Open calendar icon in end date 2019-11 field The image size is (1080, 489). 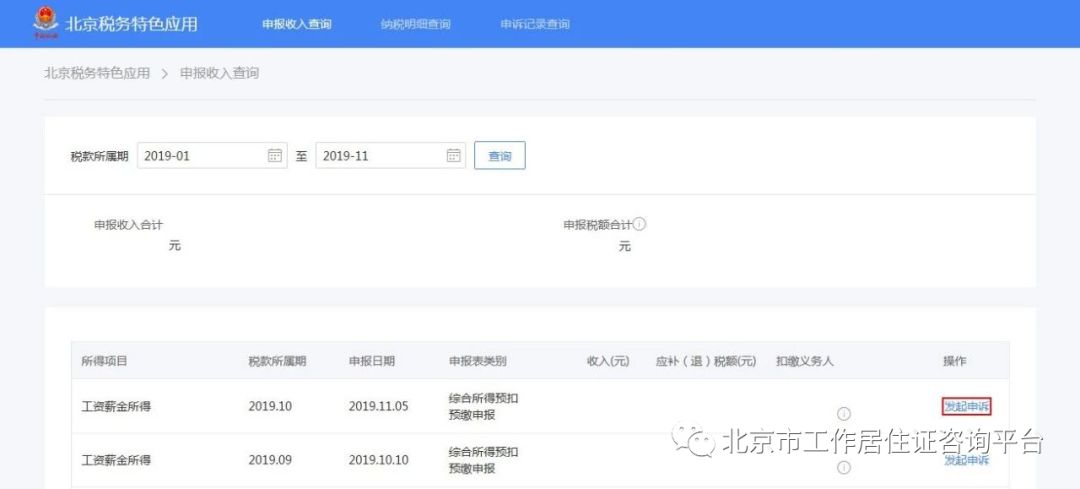coord(453,156)
